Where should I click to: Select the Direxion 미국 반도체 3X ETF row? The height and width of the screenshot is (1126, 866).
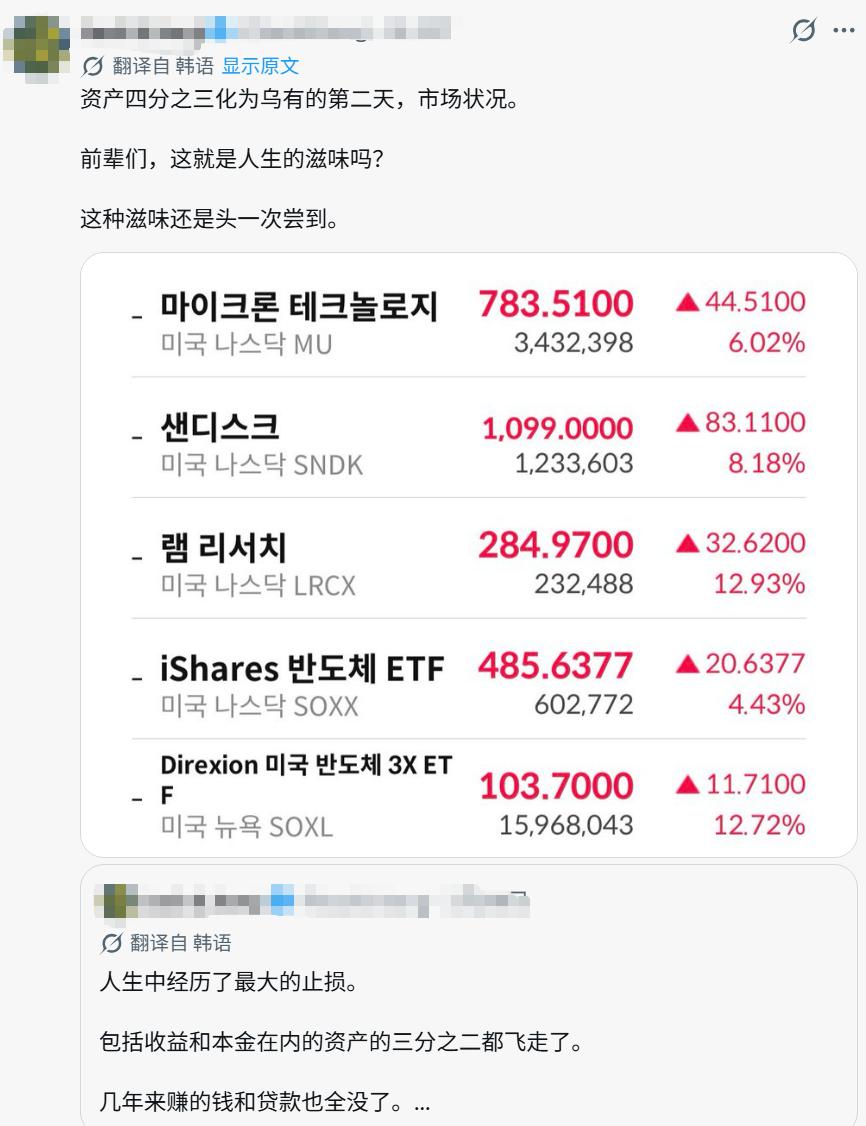(469, 797)
